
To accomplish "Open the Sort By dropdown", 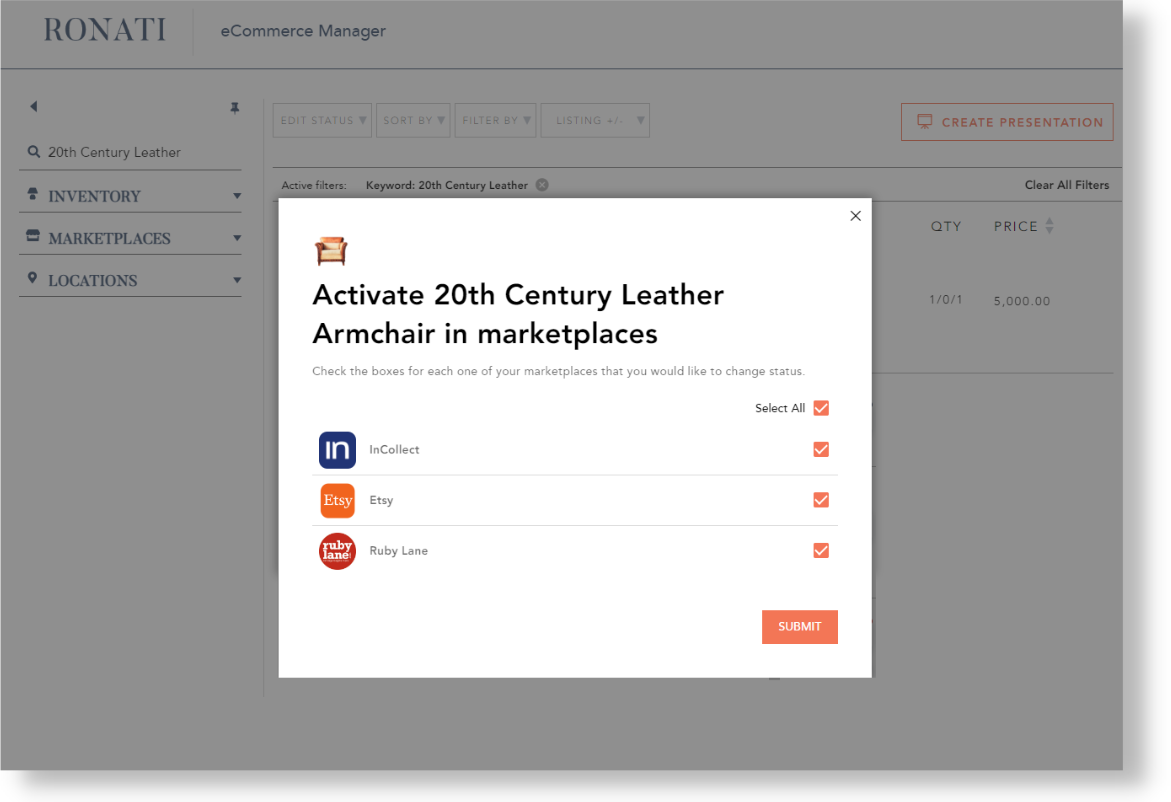I will point(413,120).
